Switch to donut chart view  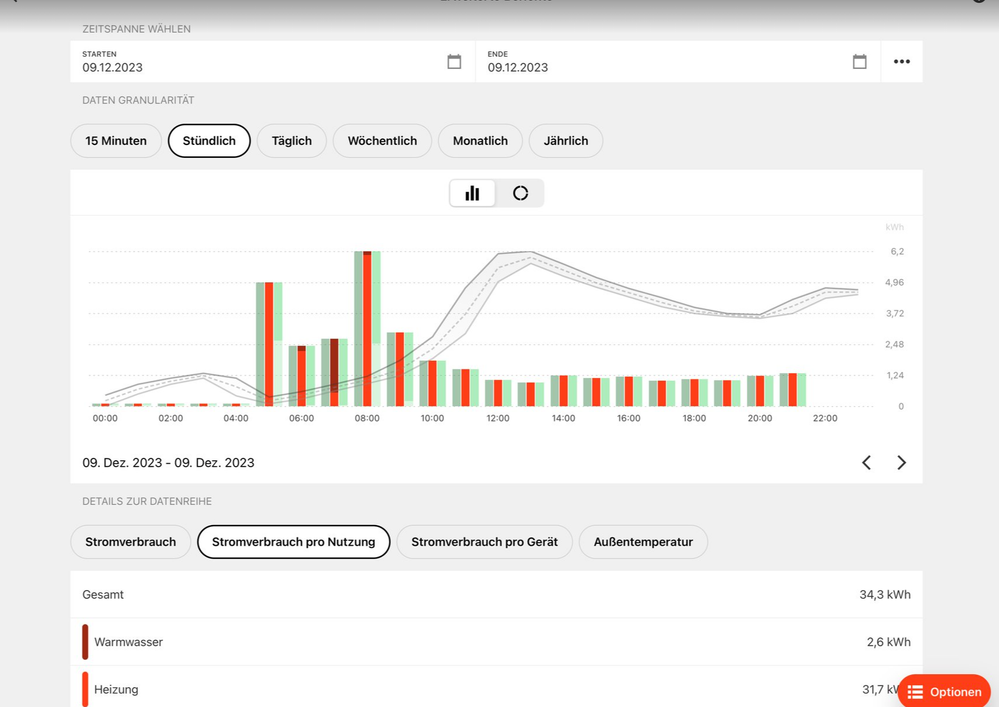coord(520,193)
